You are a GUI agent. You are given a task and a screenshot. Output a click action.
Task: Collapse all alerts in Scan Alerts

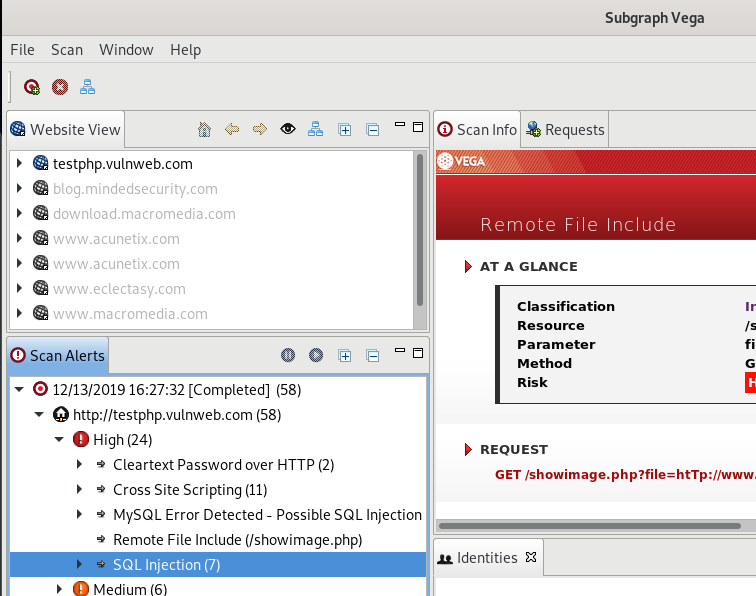point(373,356)
